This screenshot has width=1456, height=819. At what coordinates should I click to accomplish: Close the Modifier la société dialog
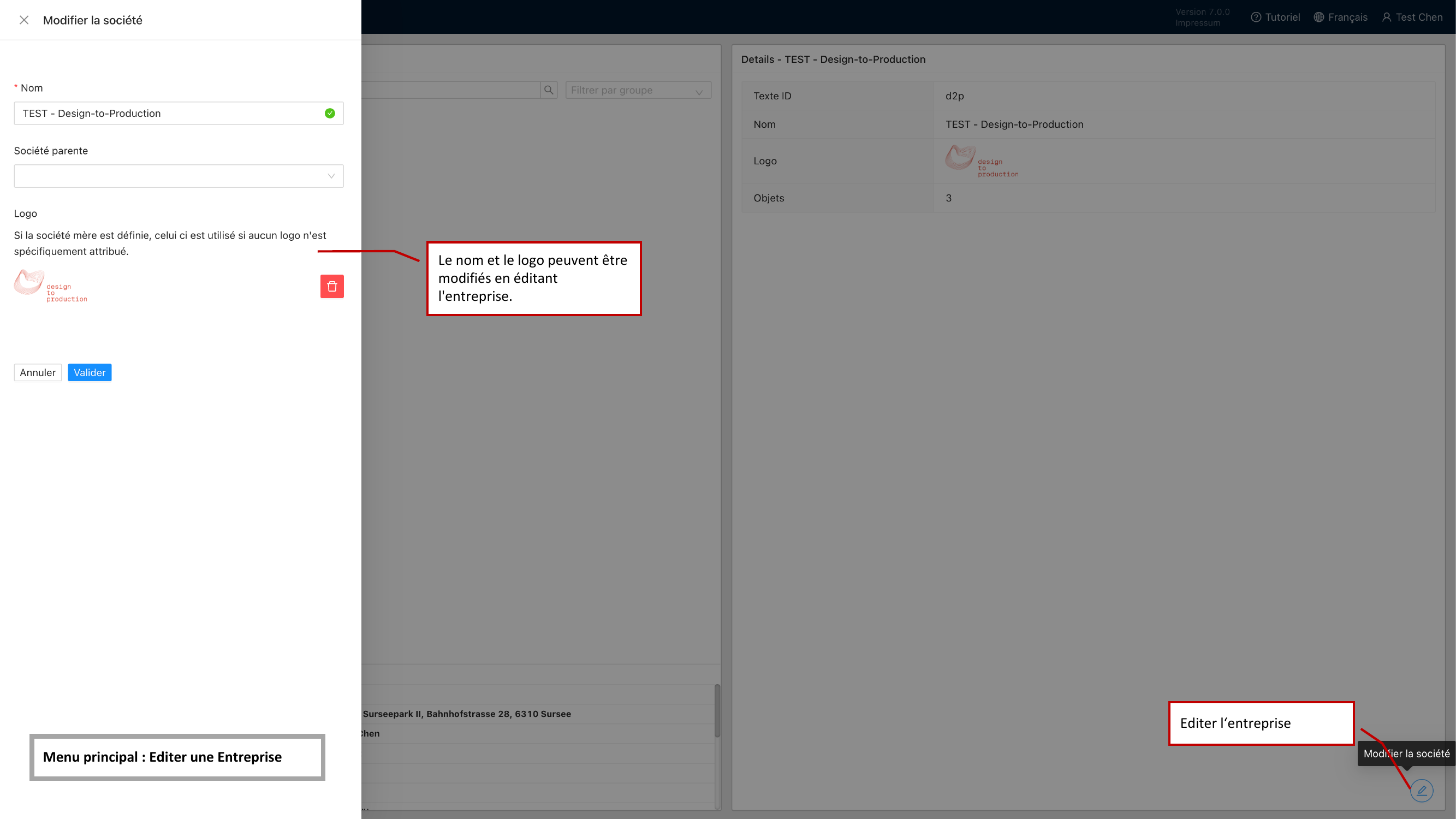tap(23, 20)
